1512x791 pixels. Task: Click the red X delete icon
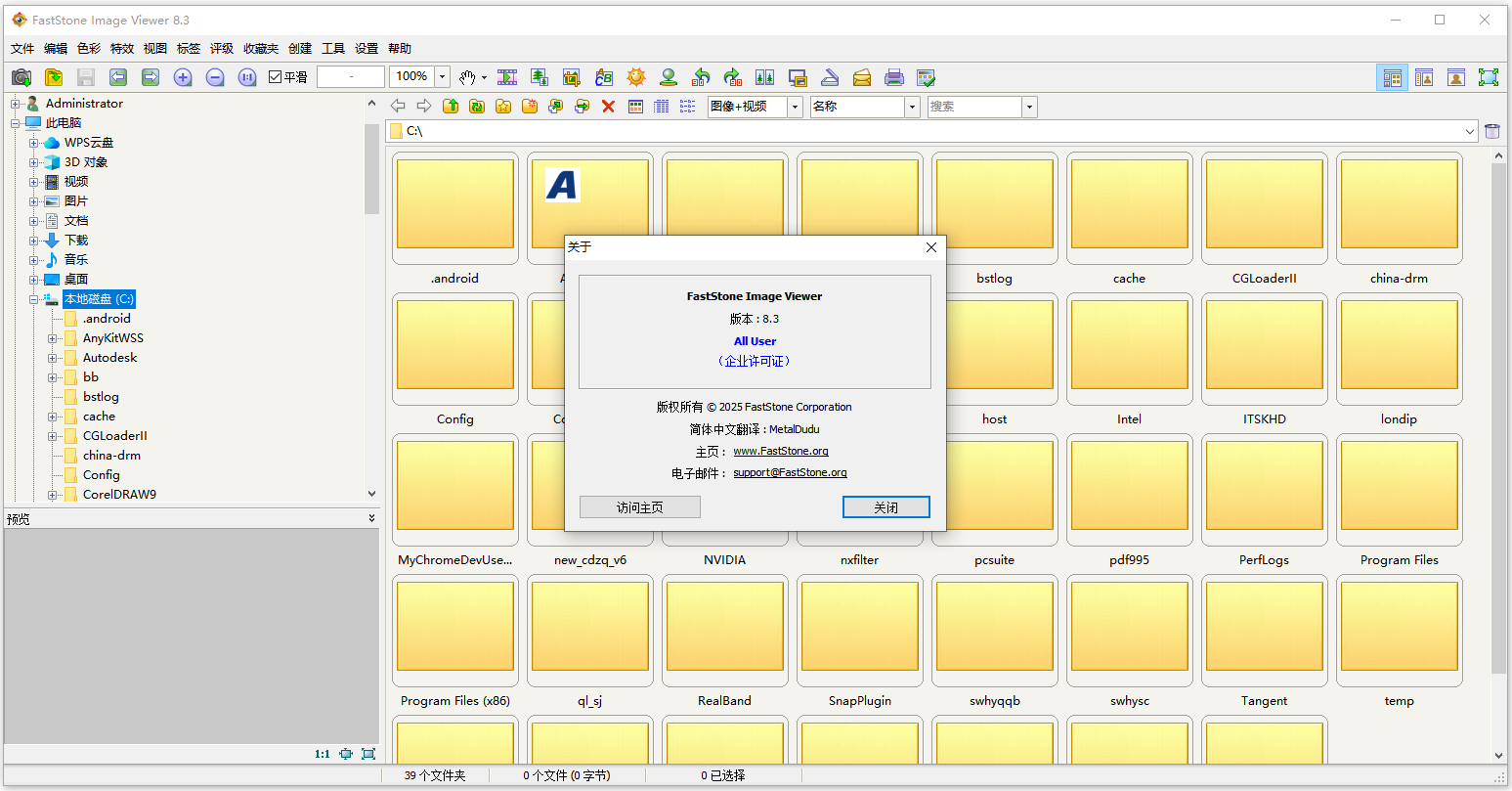[x=608, y=107]
